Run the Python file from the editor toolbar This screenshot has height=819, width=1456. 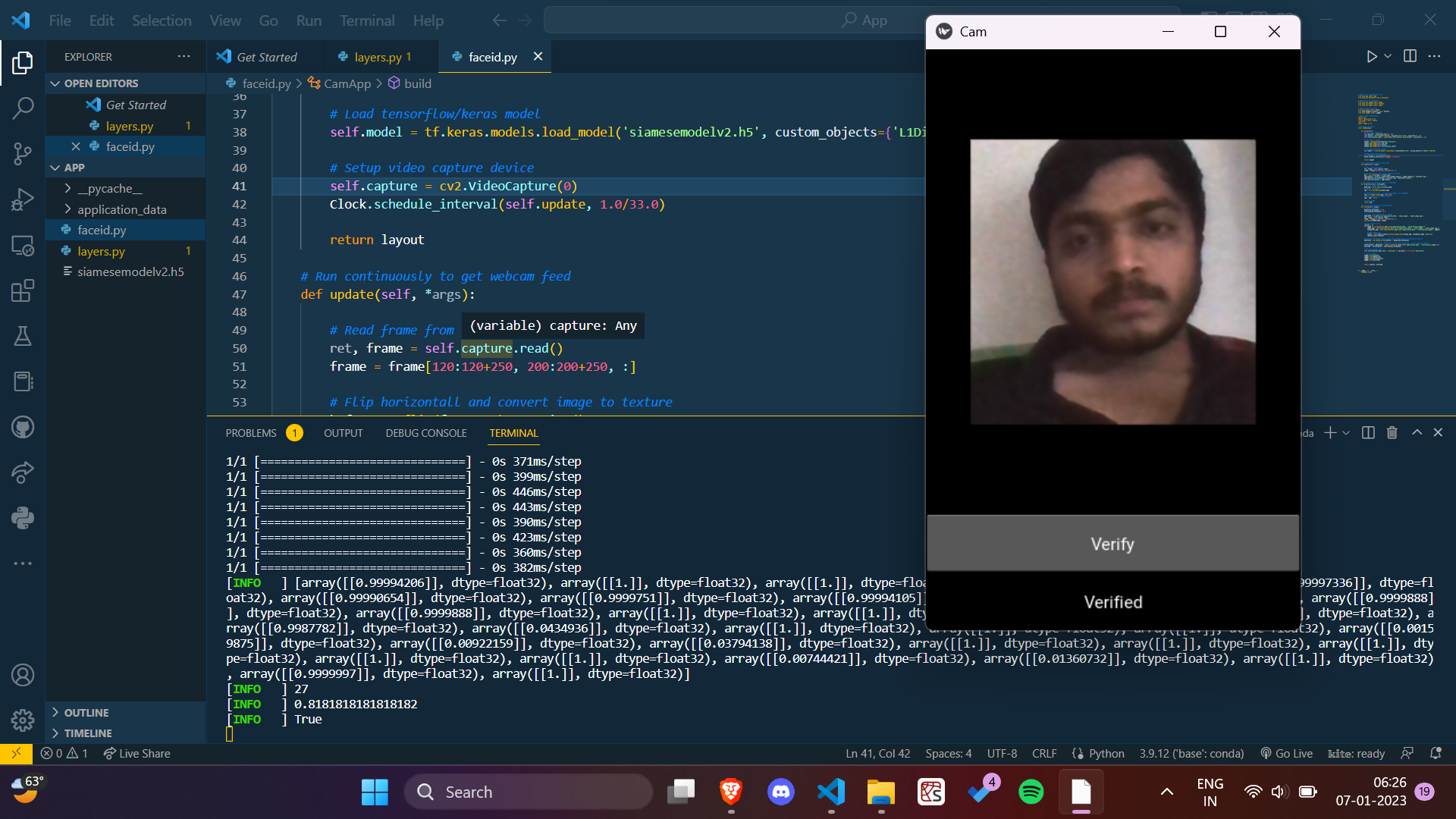(x=1371, y=56)
